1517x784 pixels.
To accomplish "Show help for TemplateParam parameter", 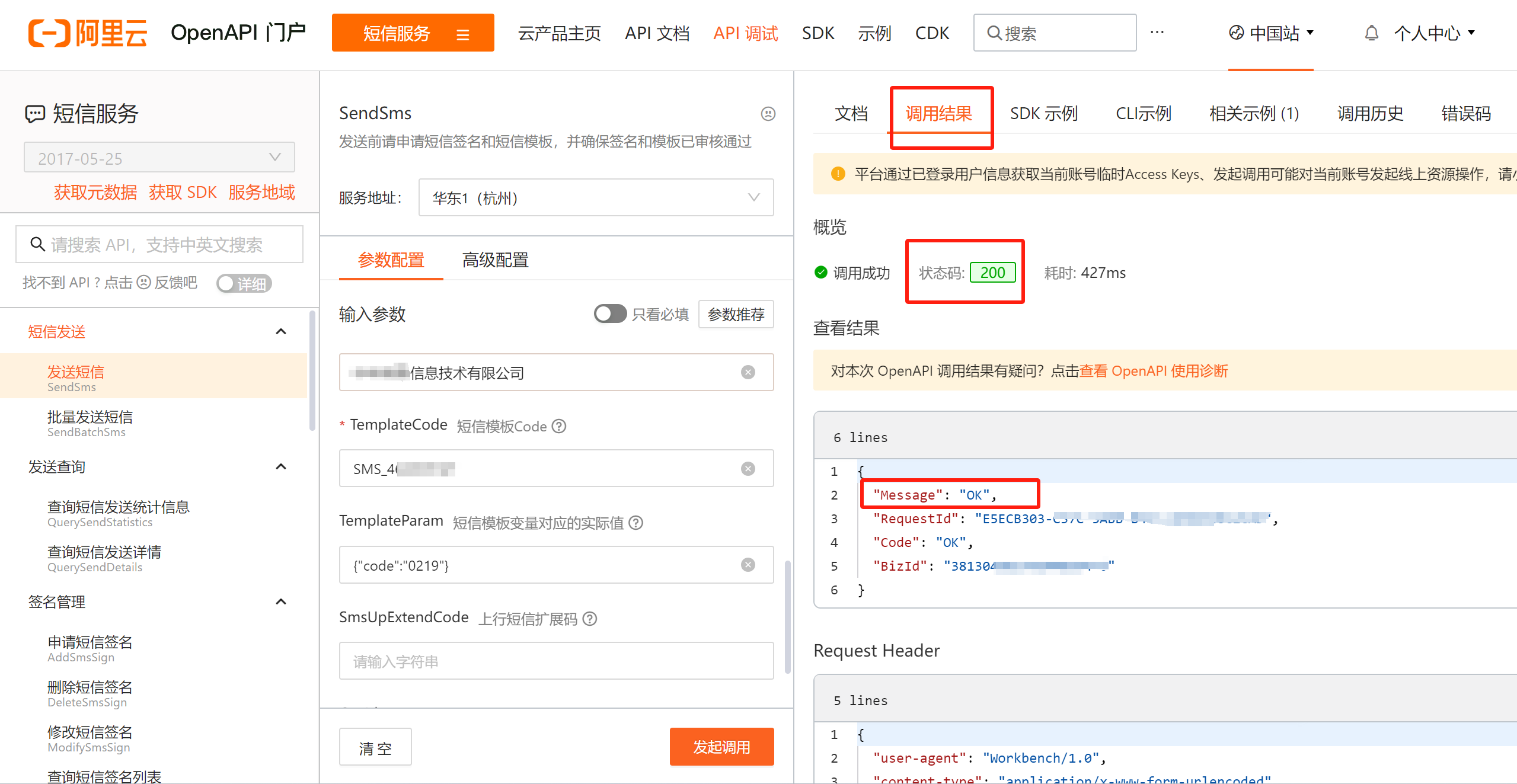I will (x=636, y=523).
